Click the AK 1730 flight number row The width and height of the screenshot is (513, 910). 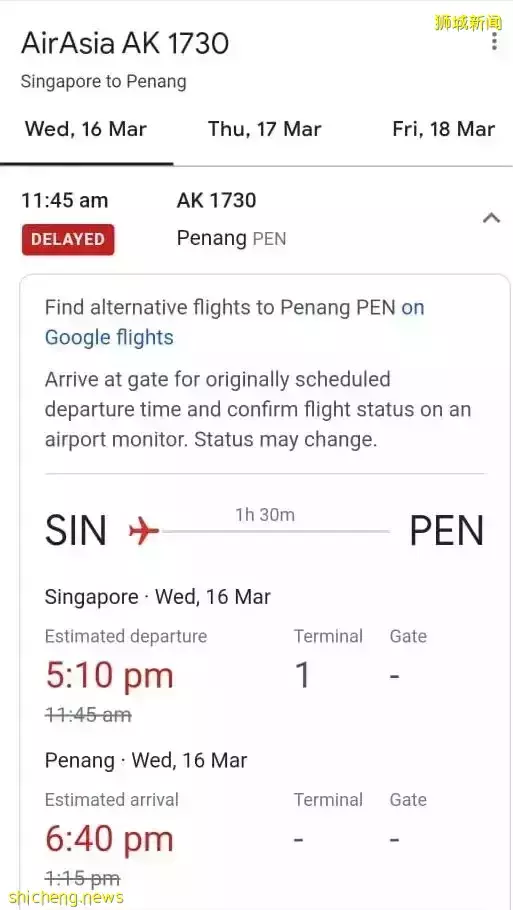(216, 200)
